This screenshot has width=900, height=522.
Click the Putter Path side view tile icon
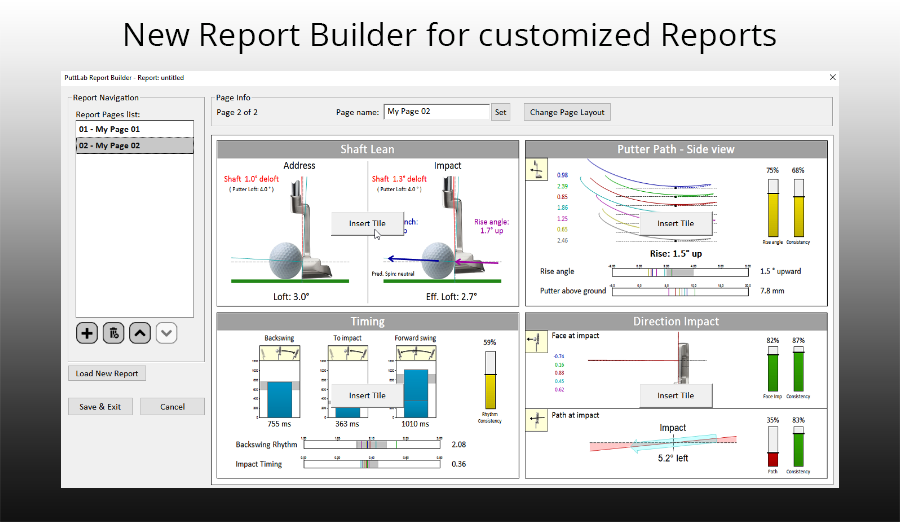(x=537, y=169)
